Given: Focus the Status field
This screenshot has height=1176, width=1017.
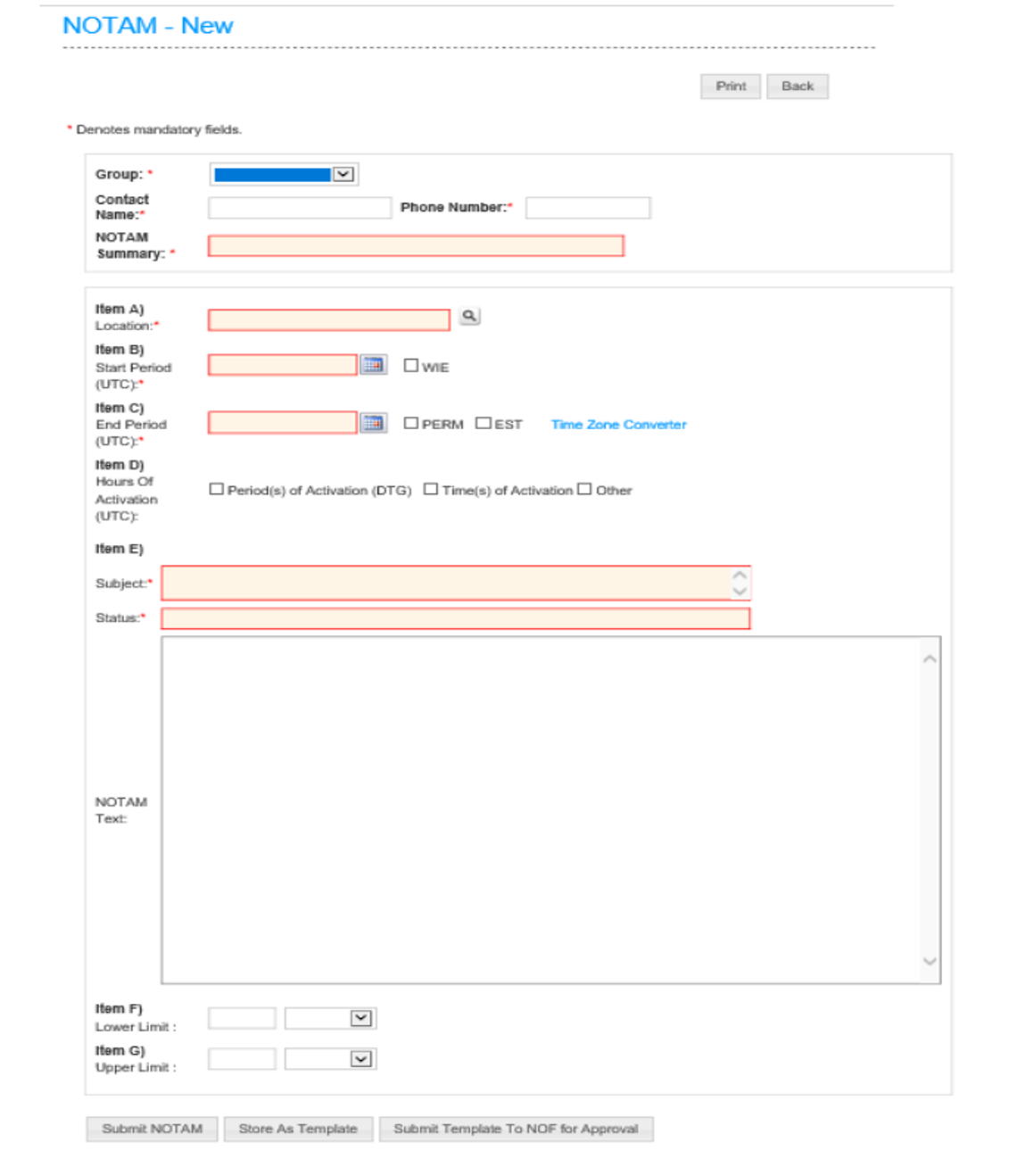Looking at the screenshot, I should tap(456, 618).
